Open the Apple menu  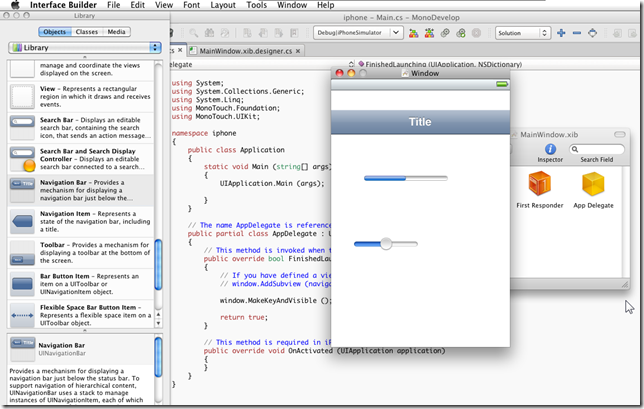pyautogui.click(x=15, y=5)
